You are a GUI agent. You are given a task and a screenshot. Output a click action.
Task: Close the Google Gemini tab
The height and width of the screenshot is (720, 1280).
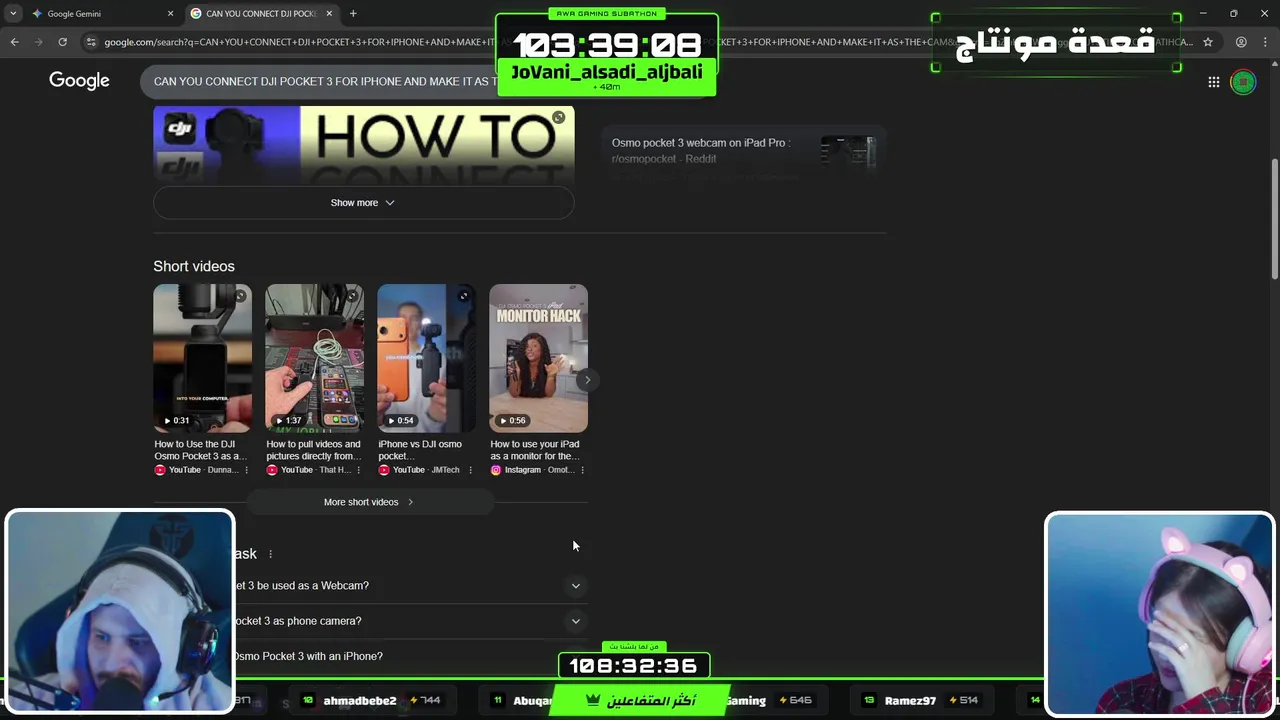click(x=170, y=14)
